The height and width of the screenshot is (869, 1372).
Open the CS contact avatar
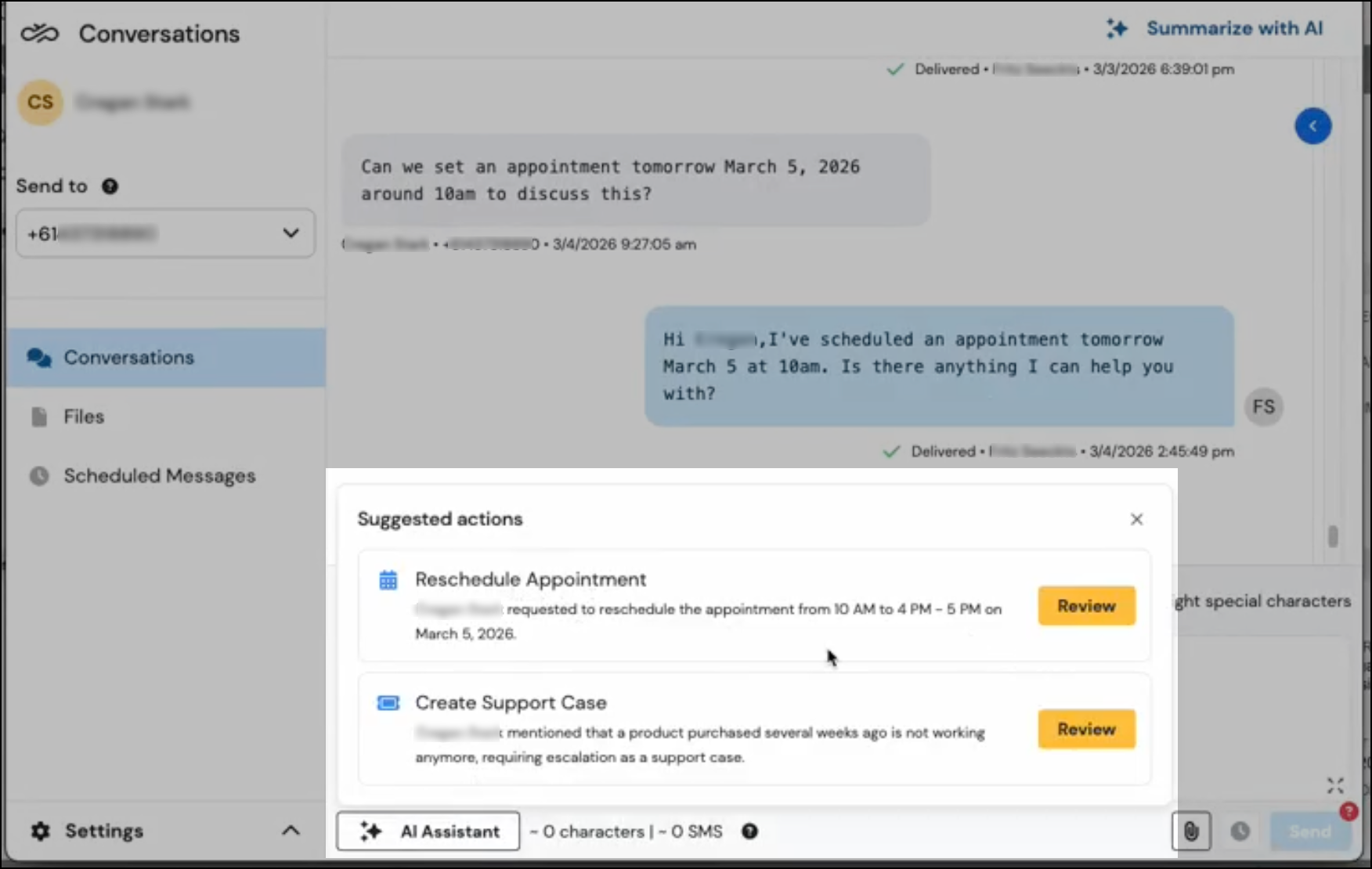coord(41,103)
